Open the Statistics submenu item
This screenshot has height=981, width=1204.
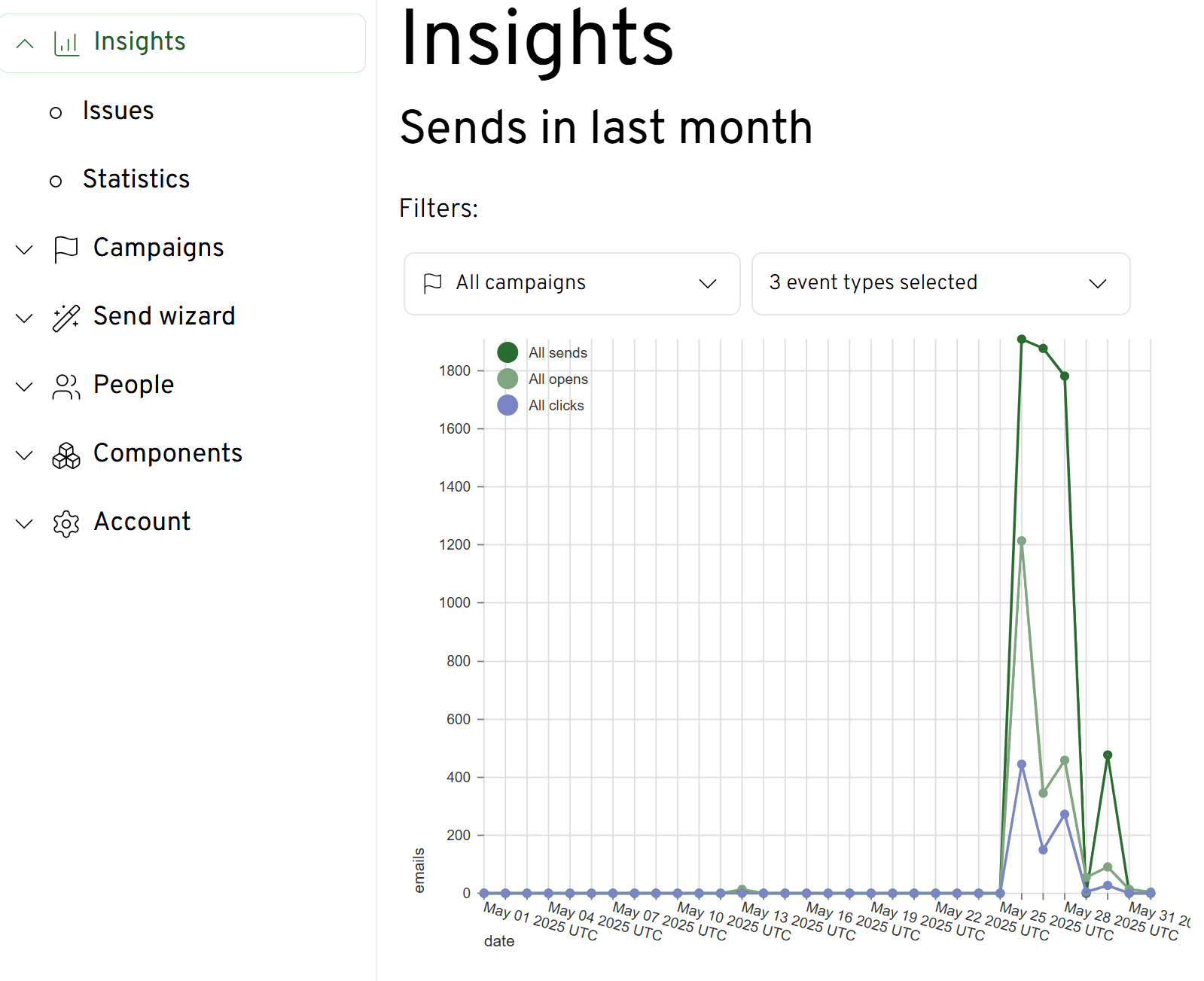coord(136,179)
